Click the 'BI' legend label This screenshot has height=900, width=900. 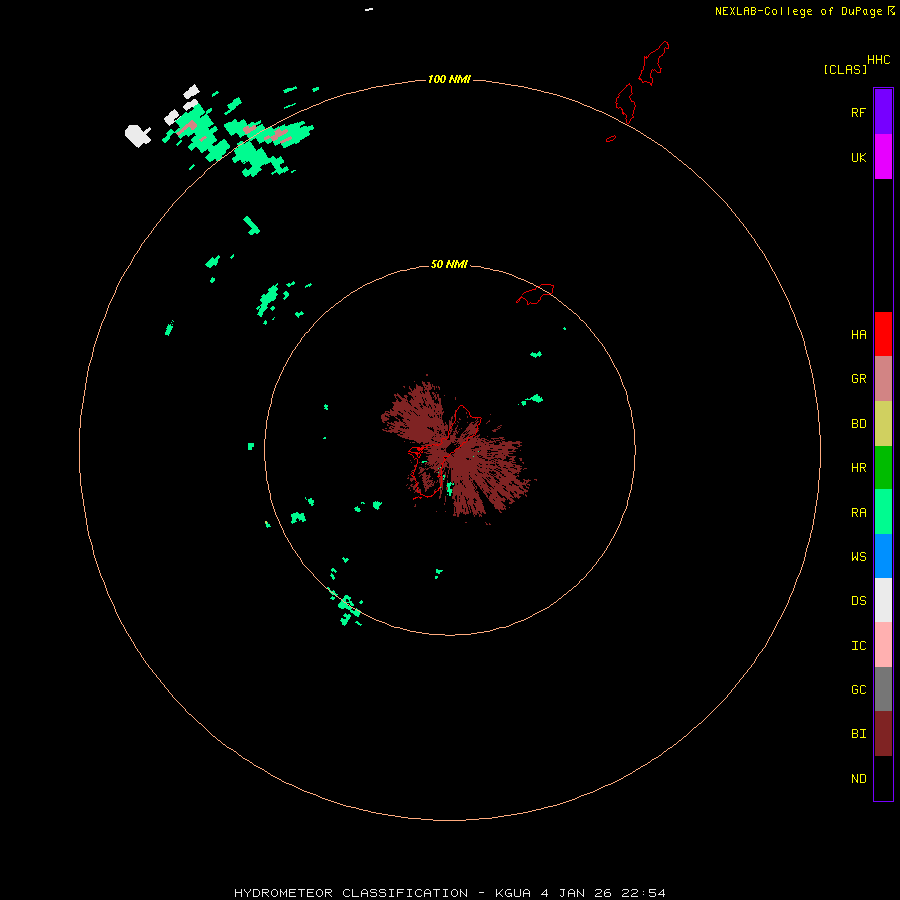click(858, 734)
